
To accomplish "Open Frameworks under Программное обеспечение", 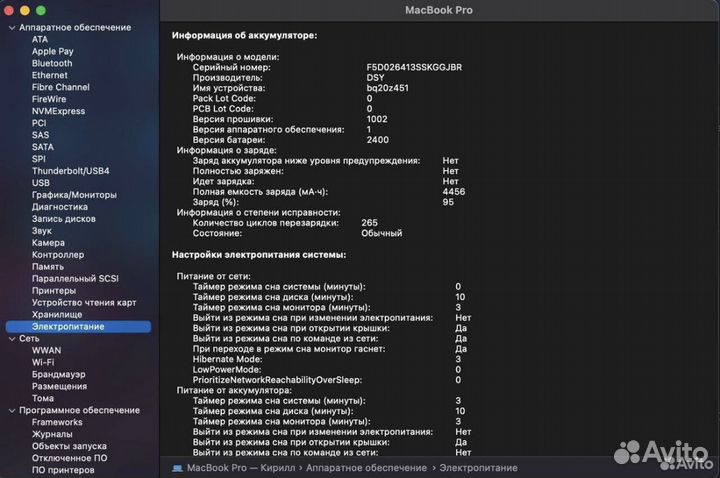I will tap(57, 422).
